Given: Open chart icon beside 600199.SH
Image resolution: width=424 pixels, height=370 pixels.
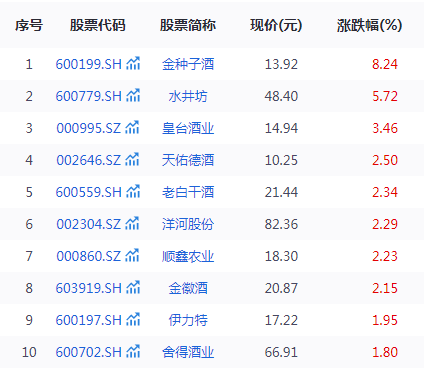Looking at the screenshot, I should (133, 63).
